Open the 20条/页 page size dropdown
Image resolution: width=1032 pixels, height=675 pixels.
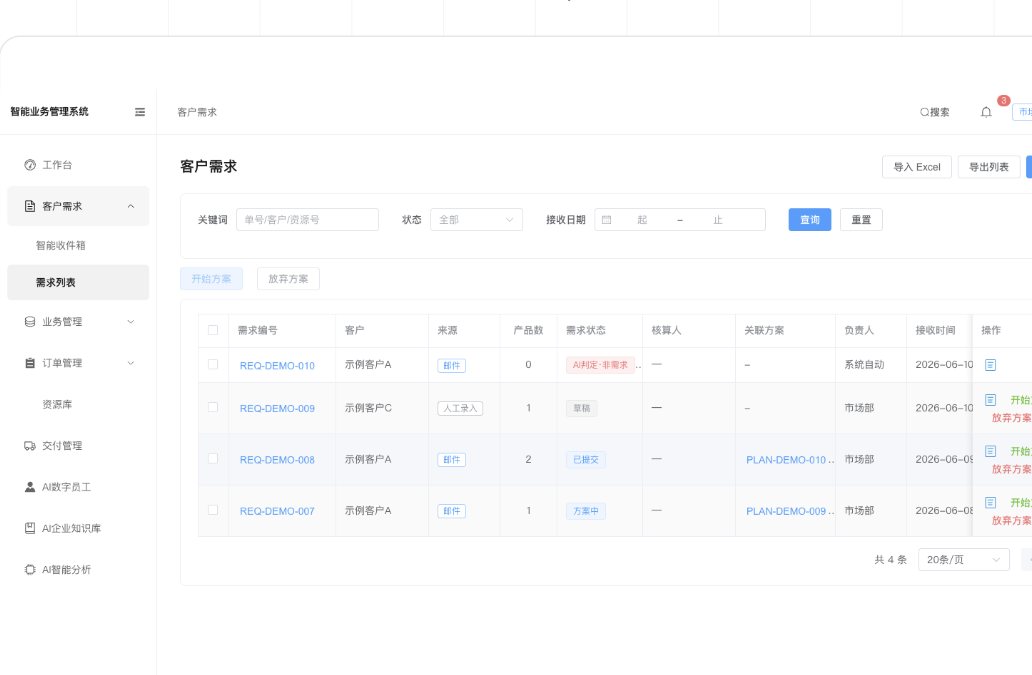[964, 559]
